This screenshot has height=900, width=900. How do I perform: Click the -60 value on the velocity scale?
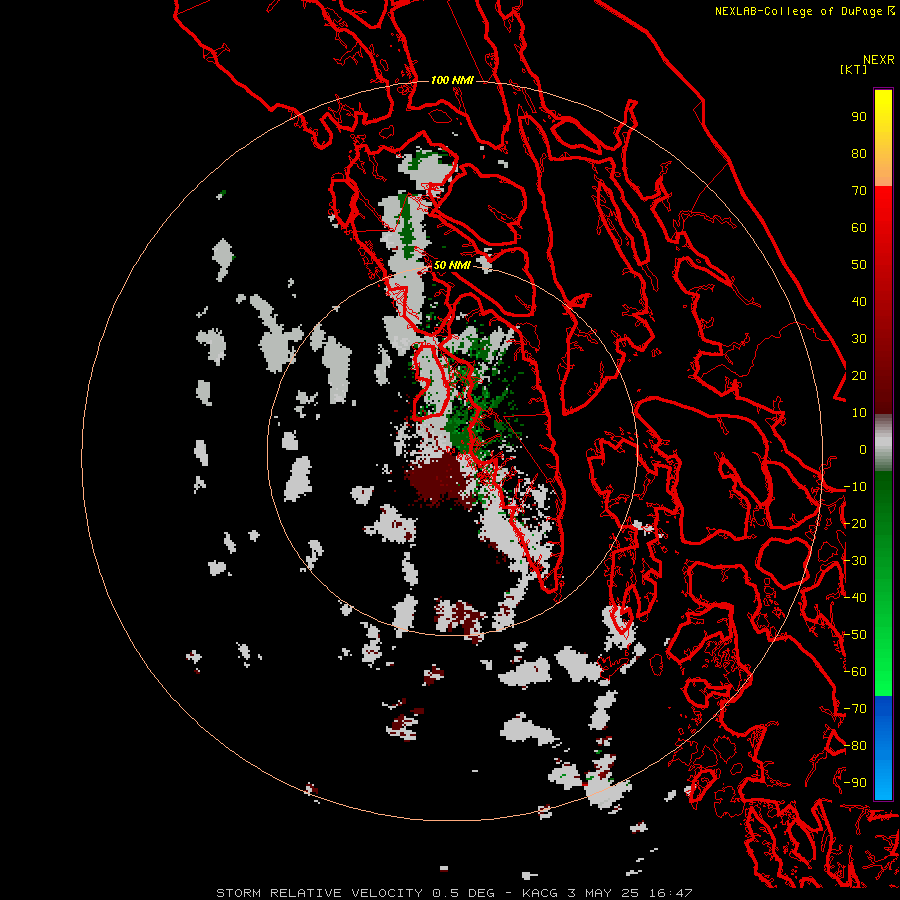click(x=855, y=672)
